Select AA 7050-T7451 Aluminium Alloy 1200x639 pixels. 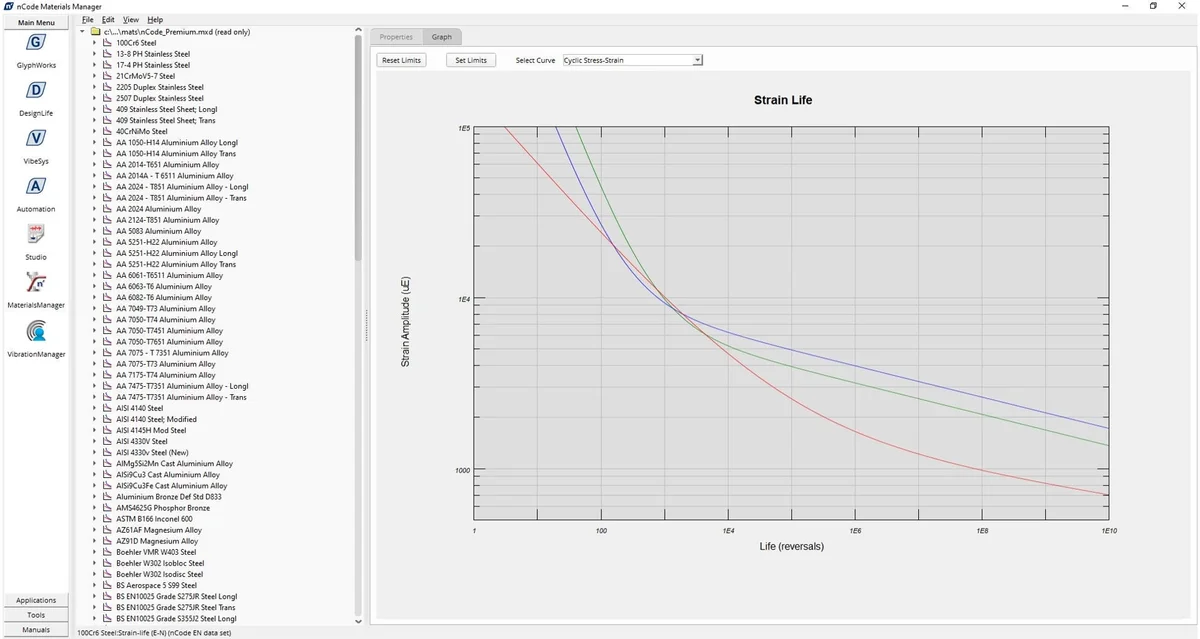click(x=169, y=330)
